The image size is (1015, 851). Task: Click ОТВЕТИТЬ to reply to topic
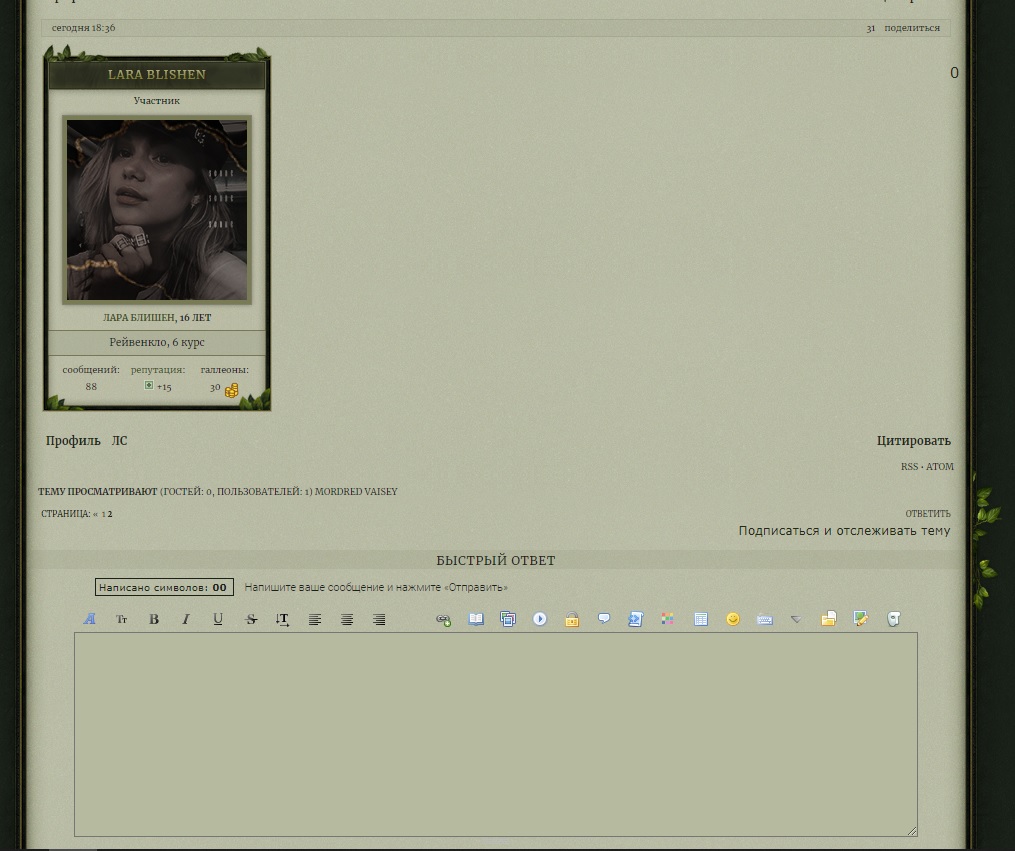click(928, 514)
